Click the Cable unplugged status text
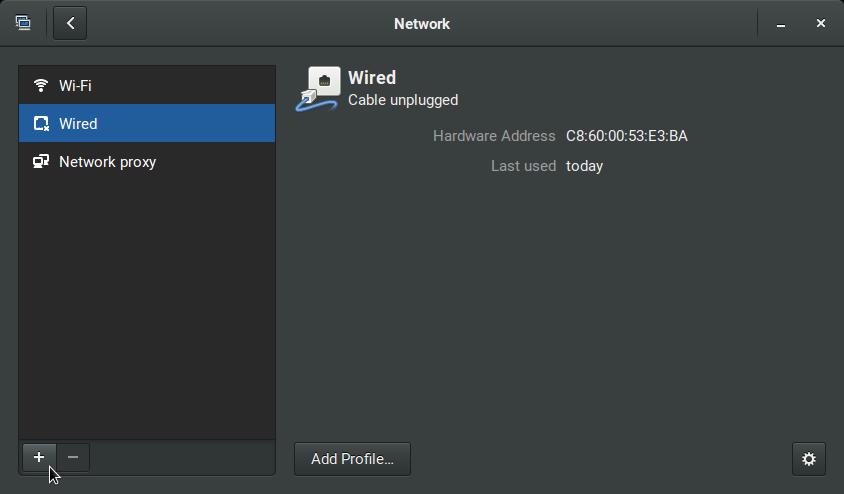 click(403, 100)
